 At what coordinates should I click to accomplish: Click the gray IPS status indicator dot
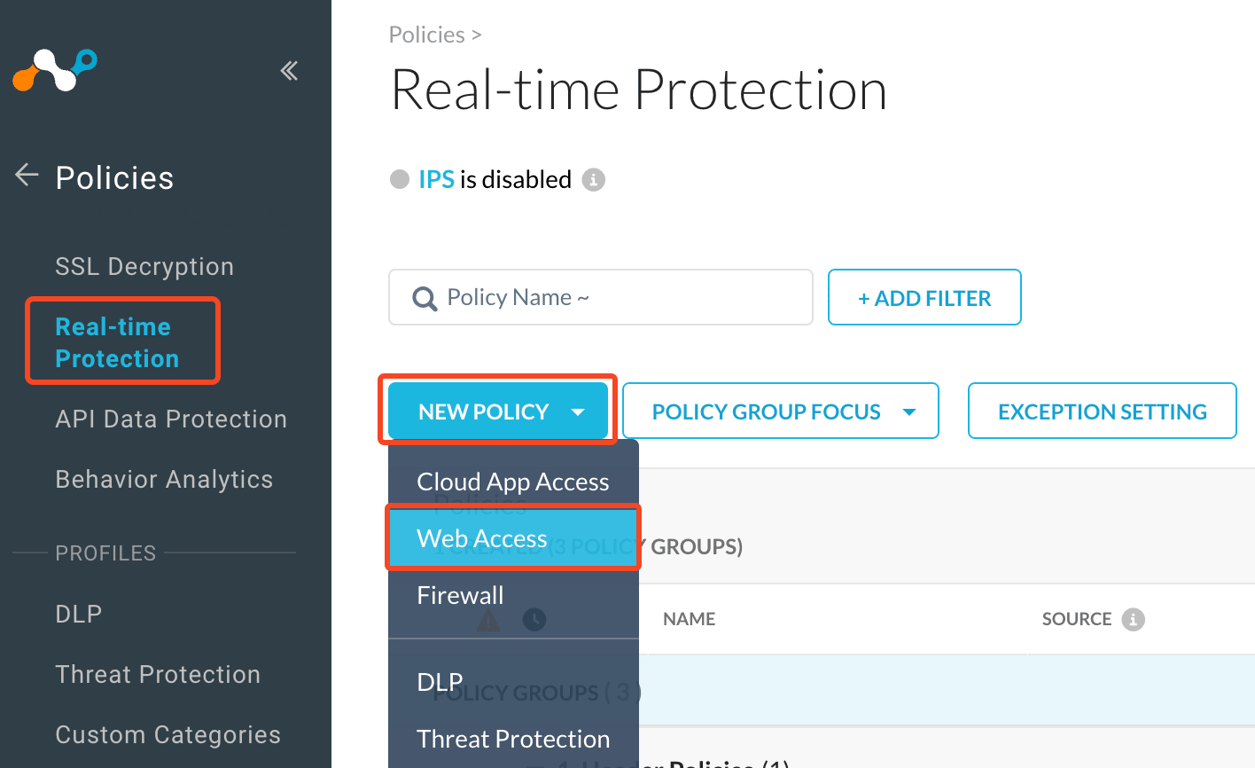pos(400,180)
